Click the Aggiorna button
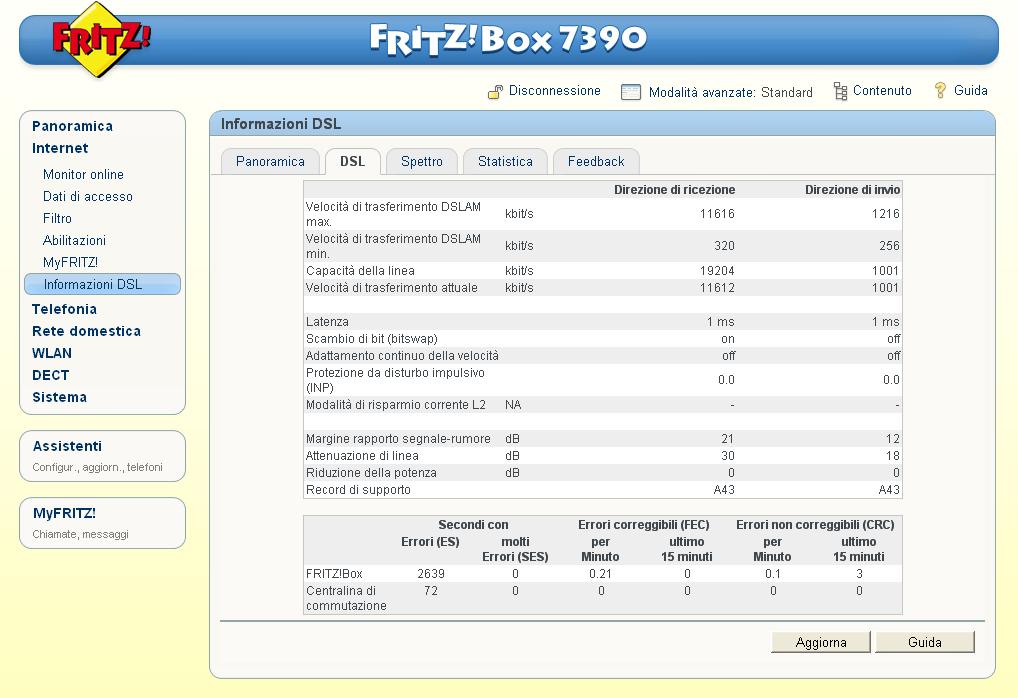 click(821, 642)
